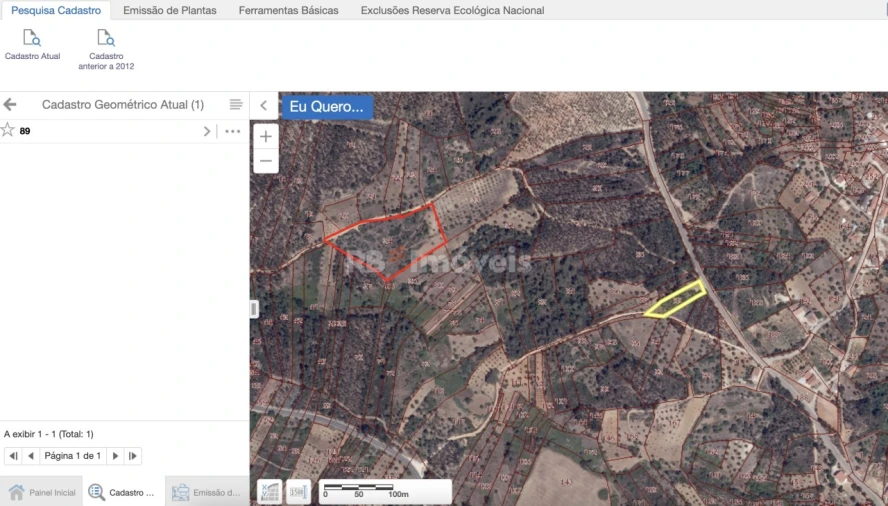888x506 pixels.
Task: Open the Eu Quero... menu
Action: [x=326, y=106]
